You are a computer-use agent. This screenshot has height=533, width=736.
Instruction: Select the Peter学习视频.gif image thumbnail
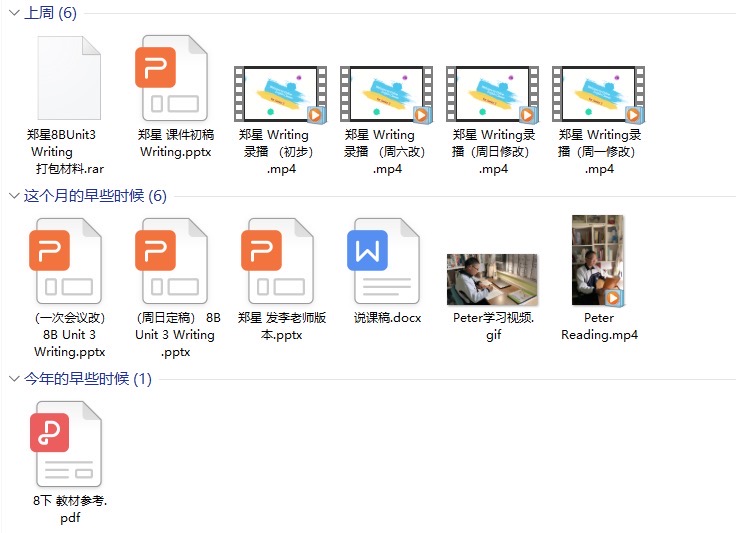pos(491,279)
